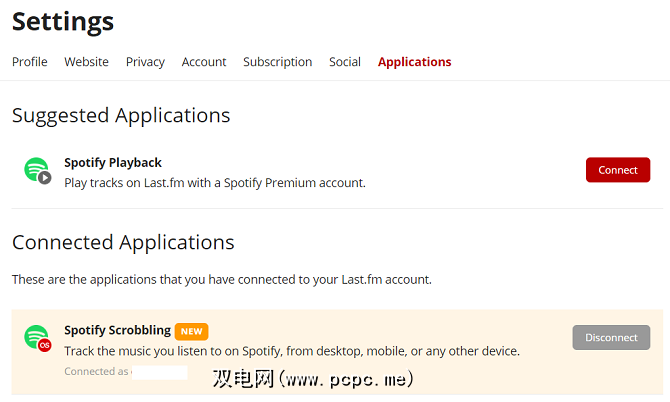The width and height of the screenshot is (670, 402).
Task: Click the Spotify Premium playback description
Action: tap(215, 182)
